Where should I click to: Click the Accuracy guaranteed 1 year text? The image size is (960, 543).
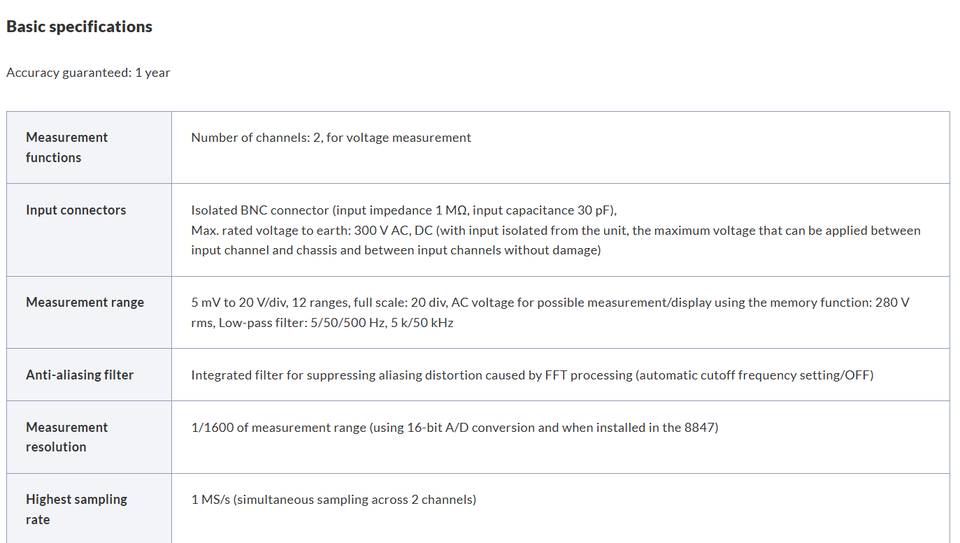88,72
